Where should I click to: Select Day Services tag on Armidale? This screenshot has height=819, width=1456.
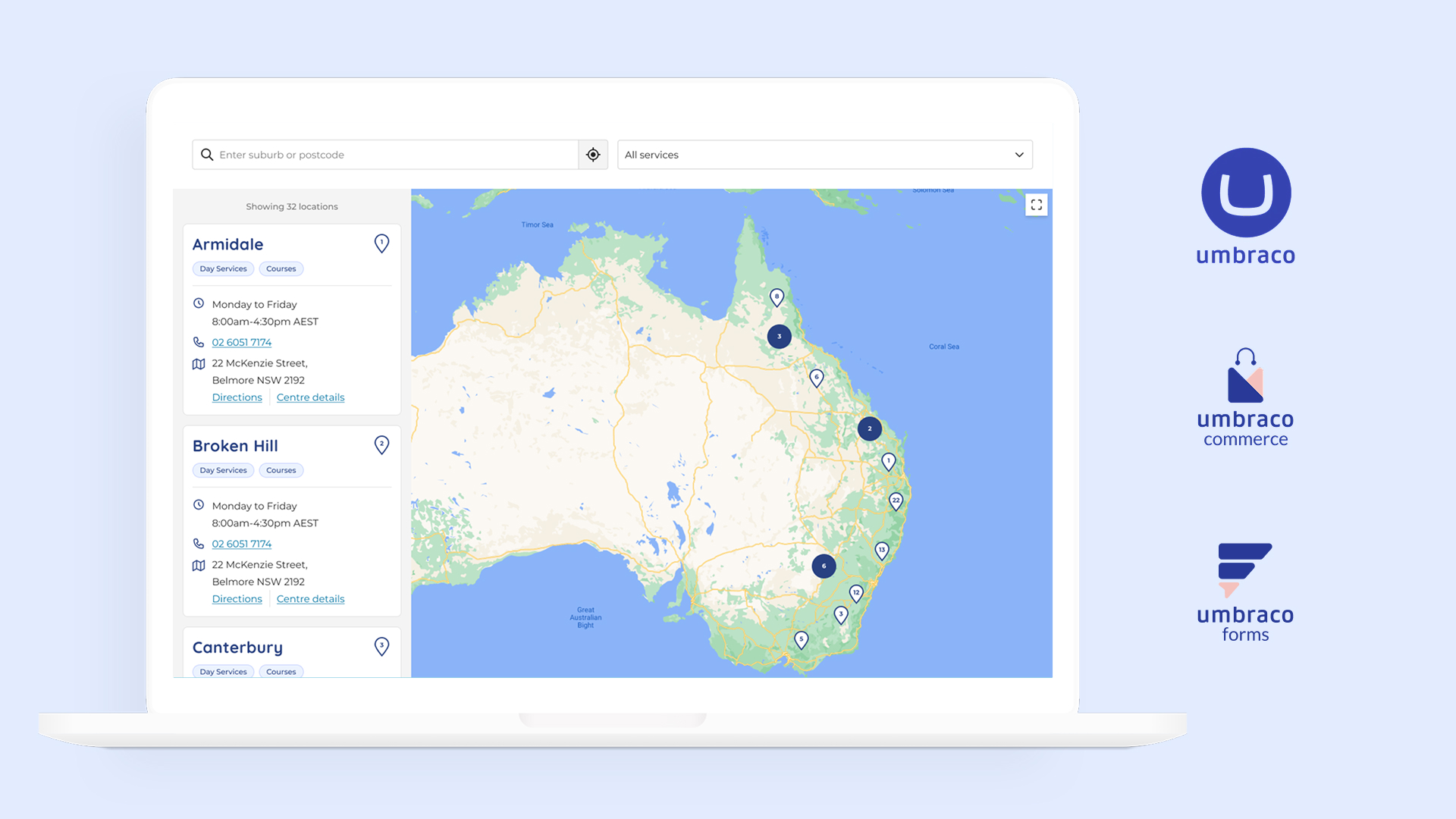[223, 268]
